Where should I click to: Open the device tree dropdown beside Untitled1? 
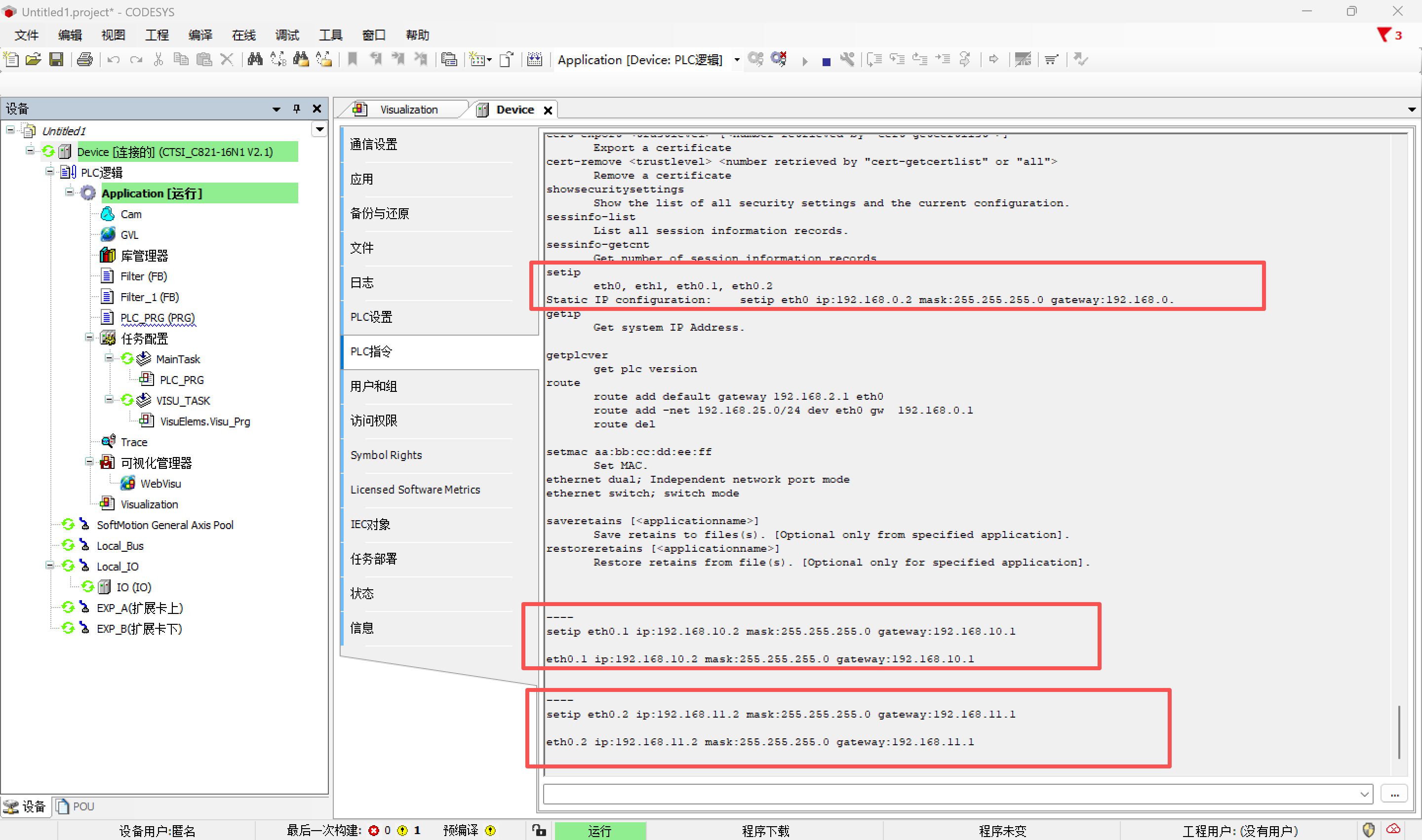320,130
